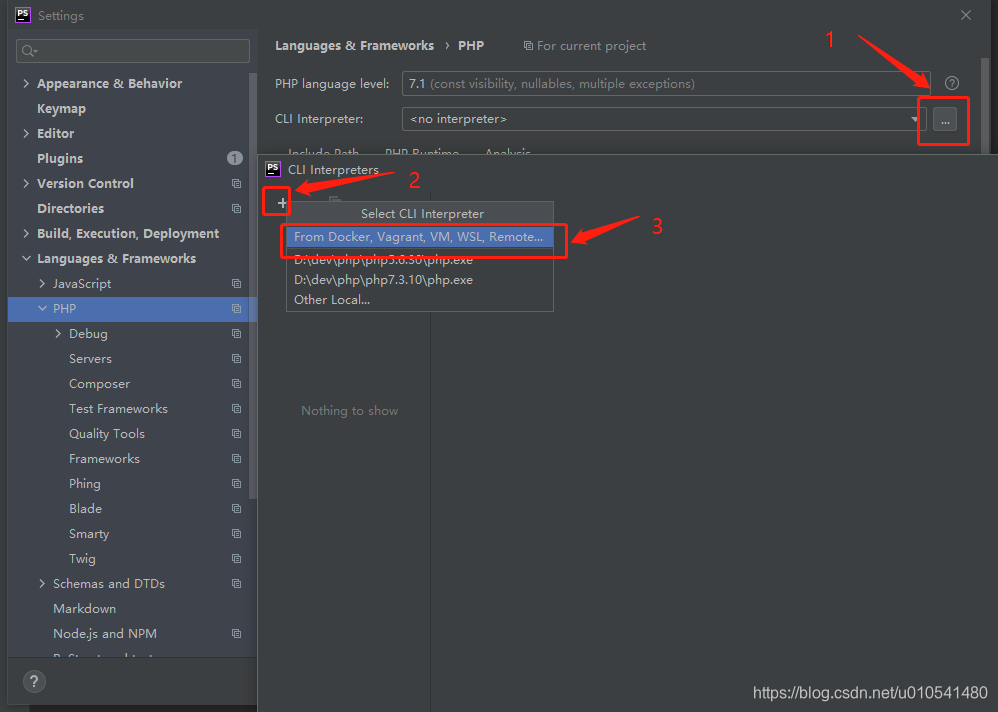Click project-level icon next to Twig

tap(237, 559)
